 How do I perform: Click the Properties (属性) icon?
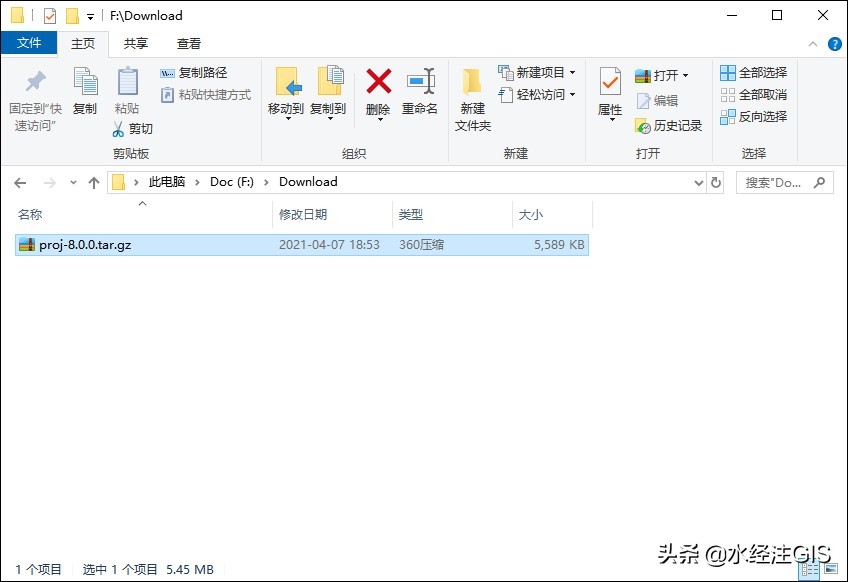(x=610, y=82)
